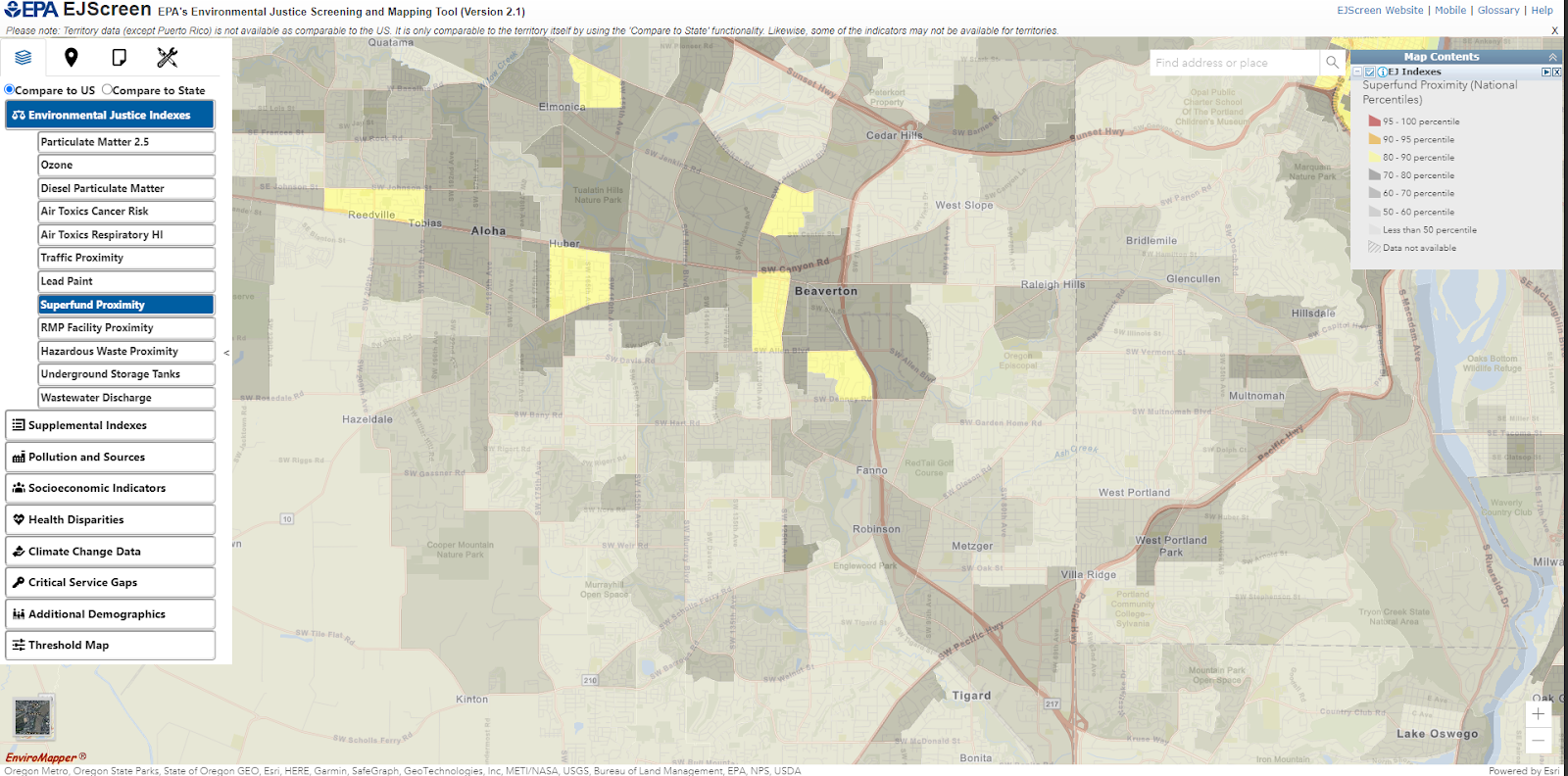Expand Climate Change Data section
1568x776 pixels.
[x=110, y=551]
